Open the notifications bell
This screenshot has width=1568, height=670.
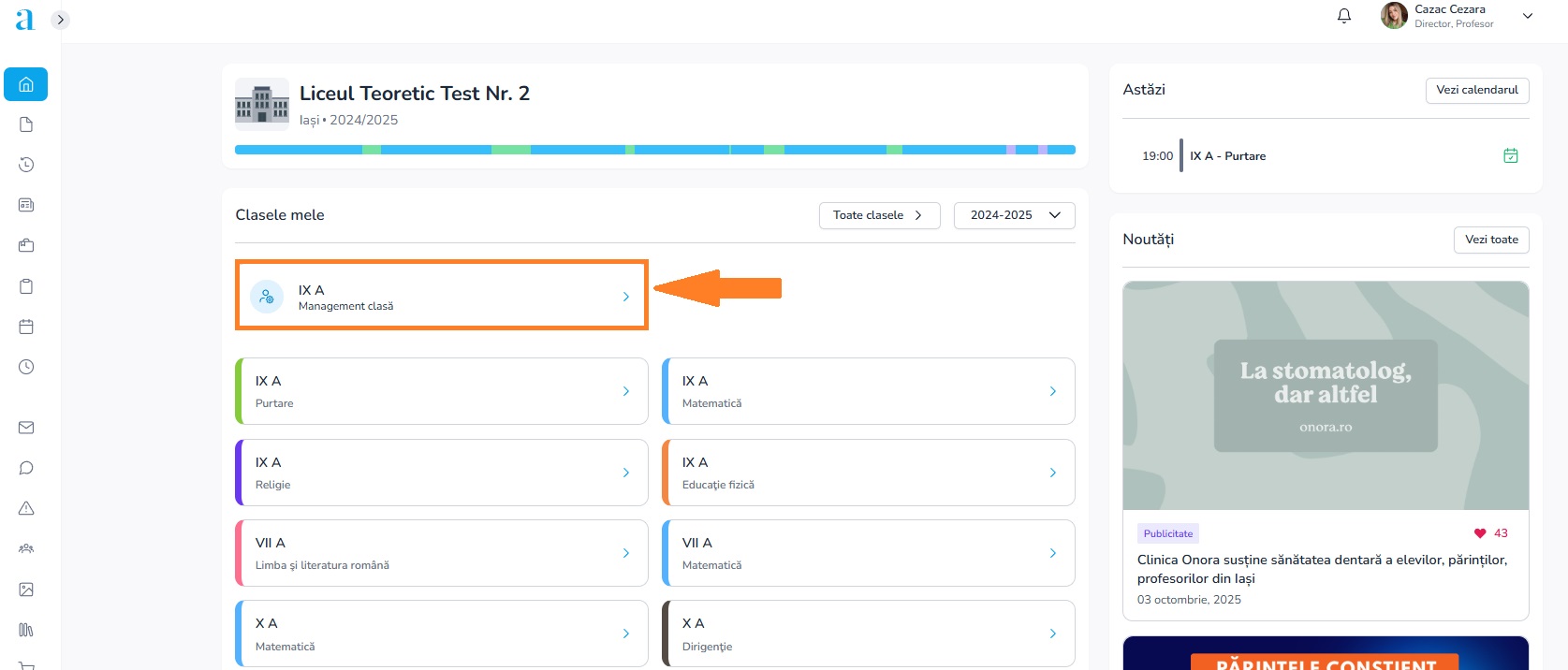[x=1344, y=16]
